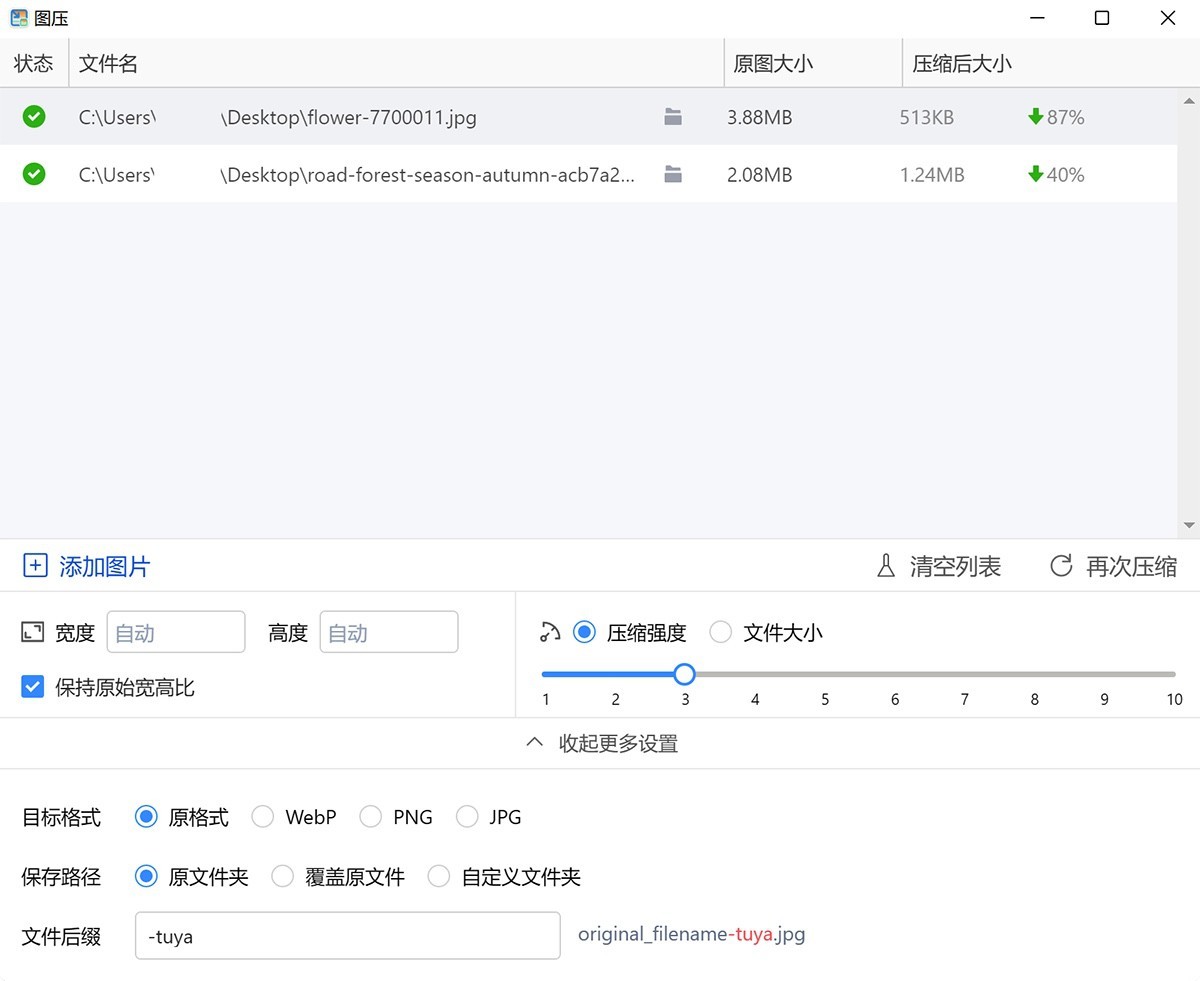This screenshot has height=981, width=1200.
Task: Select 自定义文件夹 save path option
Action: (x=439, y=876)
